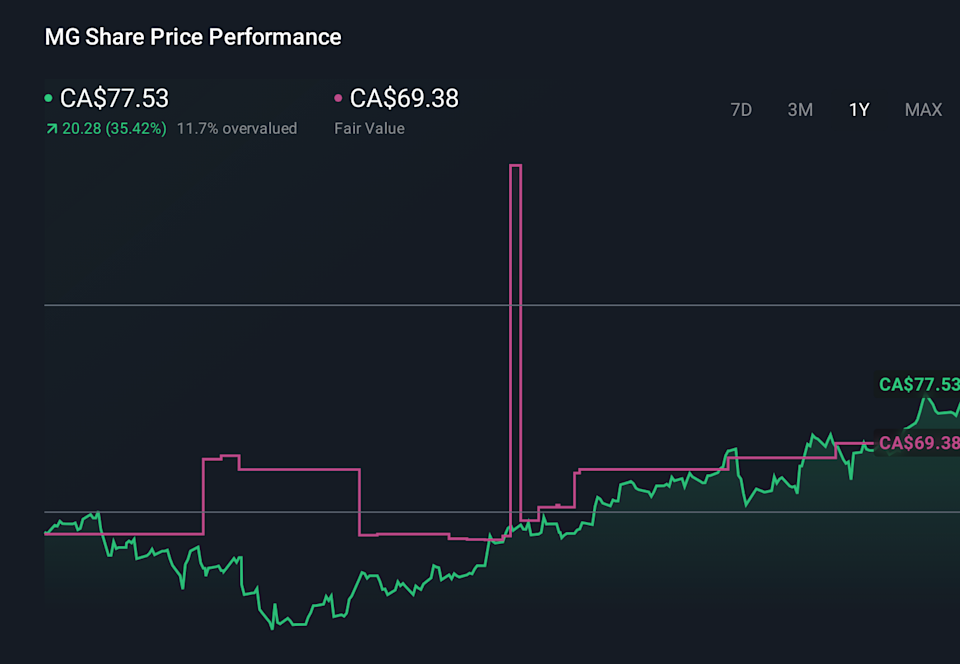Click the start of the green price line at the left edge
The image size is (960, 664).
click(x=47, y=531)
